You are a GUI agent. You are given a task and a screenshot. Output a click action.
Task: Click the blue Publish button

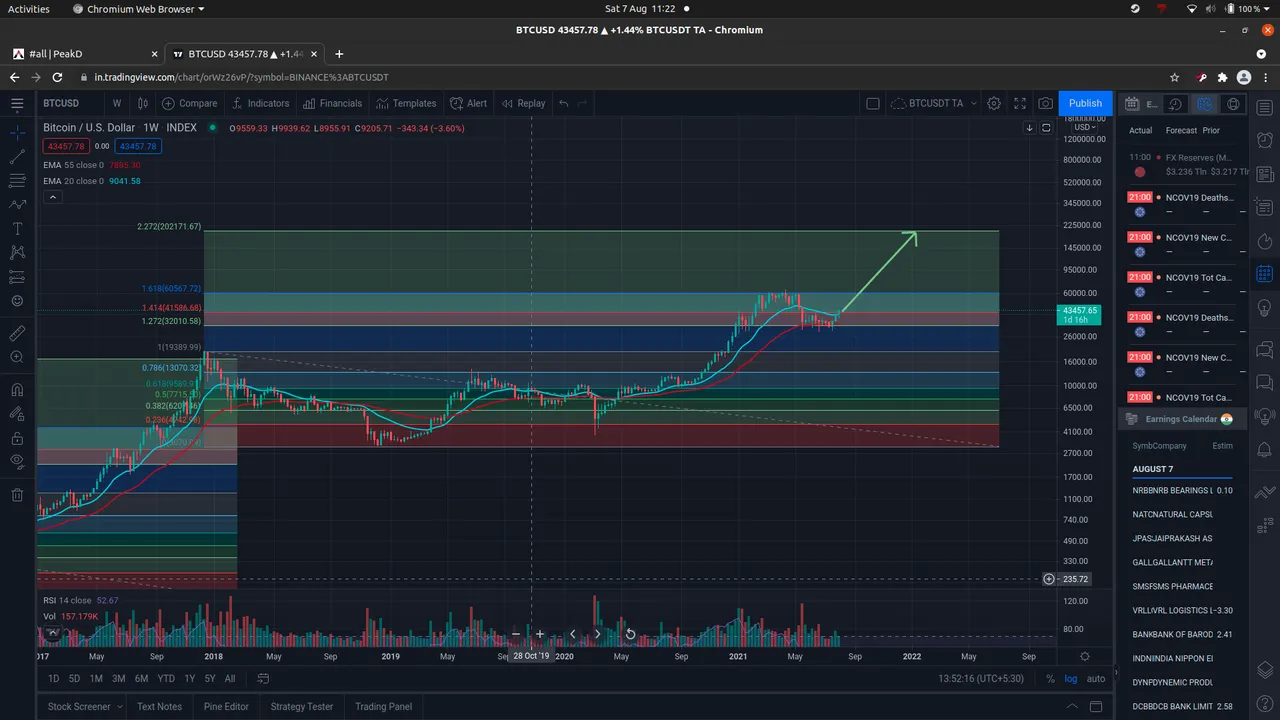point(1085,103)
